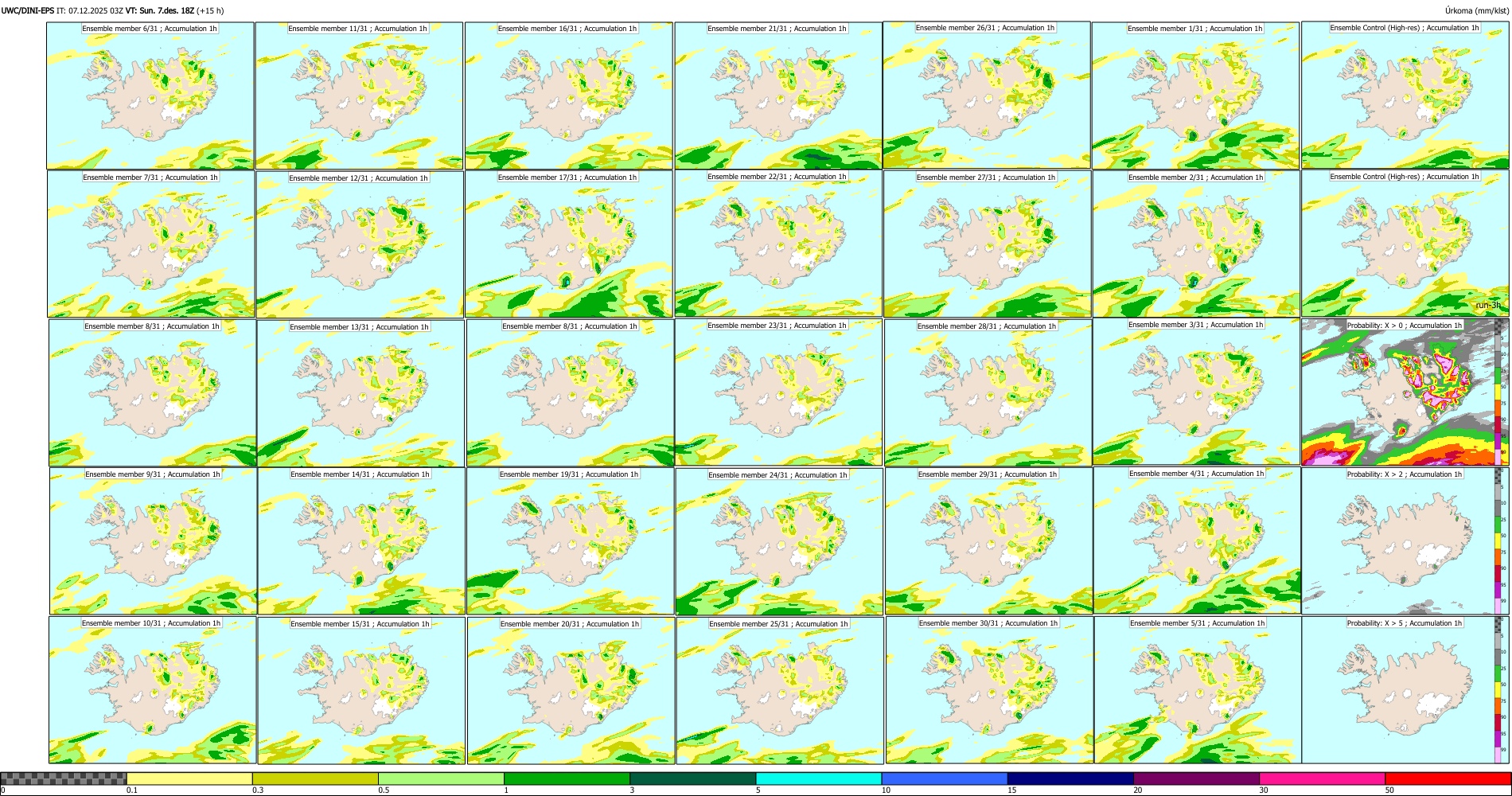Click the Ensemble member 13/31 map

click(x=360, y=393)
